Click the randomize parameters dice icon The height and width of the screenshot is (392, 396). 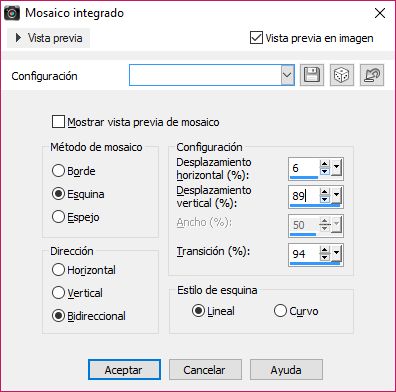(x=342, y=75)
